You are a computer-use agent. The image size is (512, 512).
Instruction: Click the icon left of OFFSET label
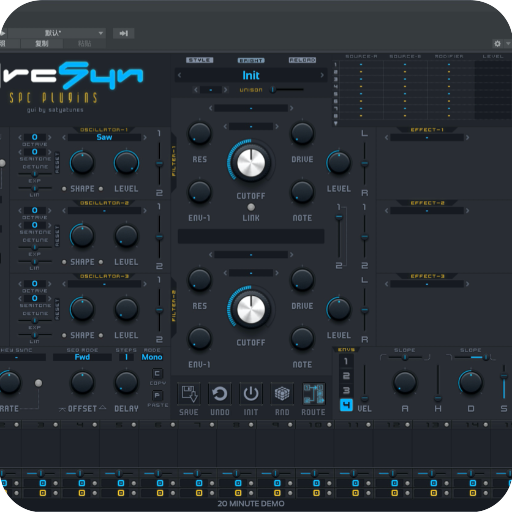pyautogui.click(x=62, y=409)
